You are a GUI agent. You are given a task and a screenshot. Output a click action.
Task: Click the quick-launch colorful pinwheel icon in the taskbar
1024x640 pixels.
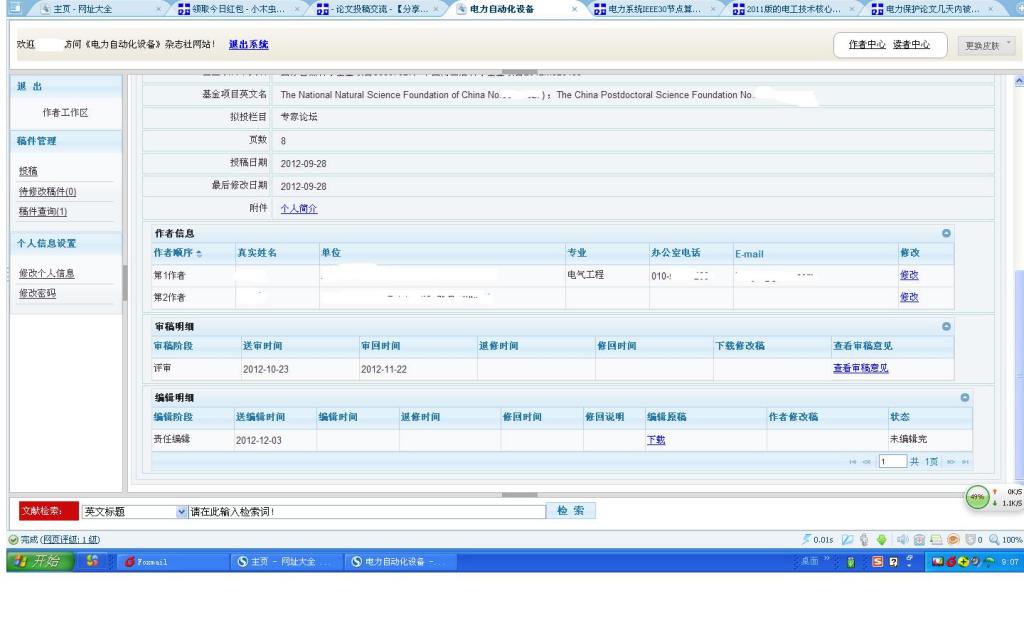[x=92, y=561]
